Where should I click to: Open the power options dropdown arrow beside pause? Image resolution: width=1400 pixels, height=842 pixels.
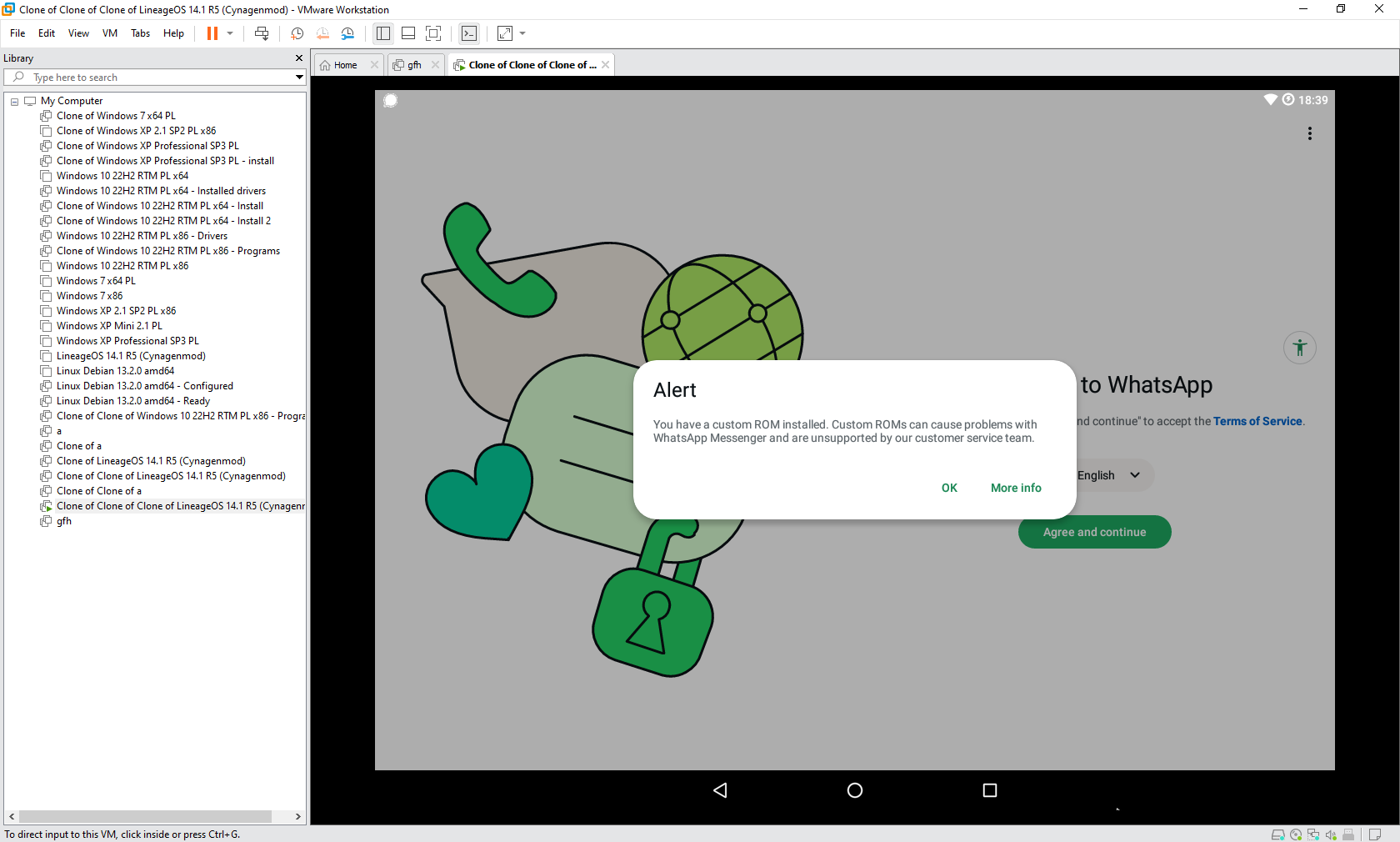pos(230,33)
